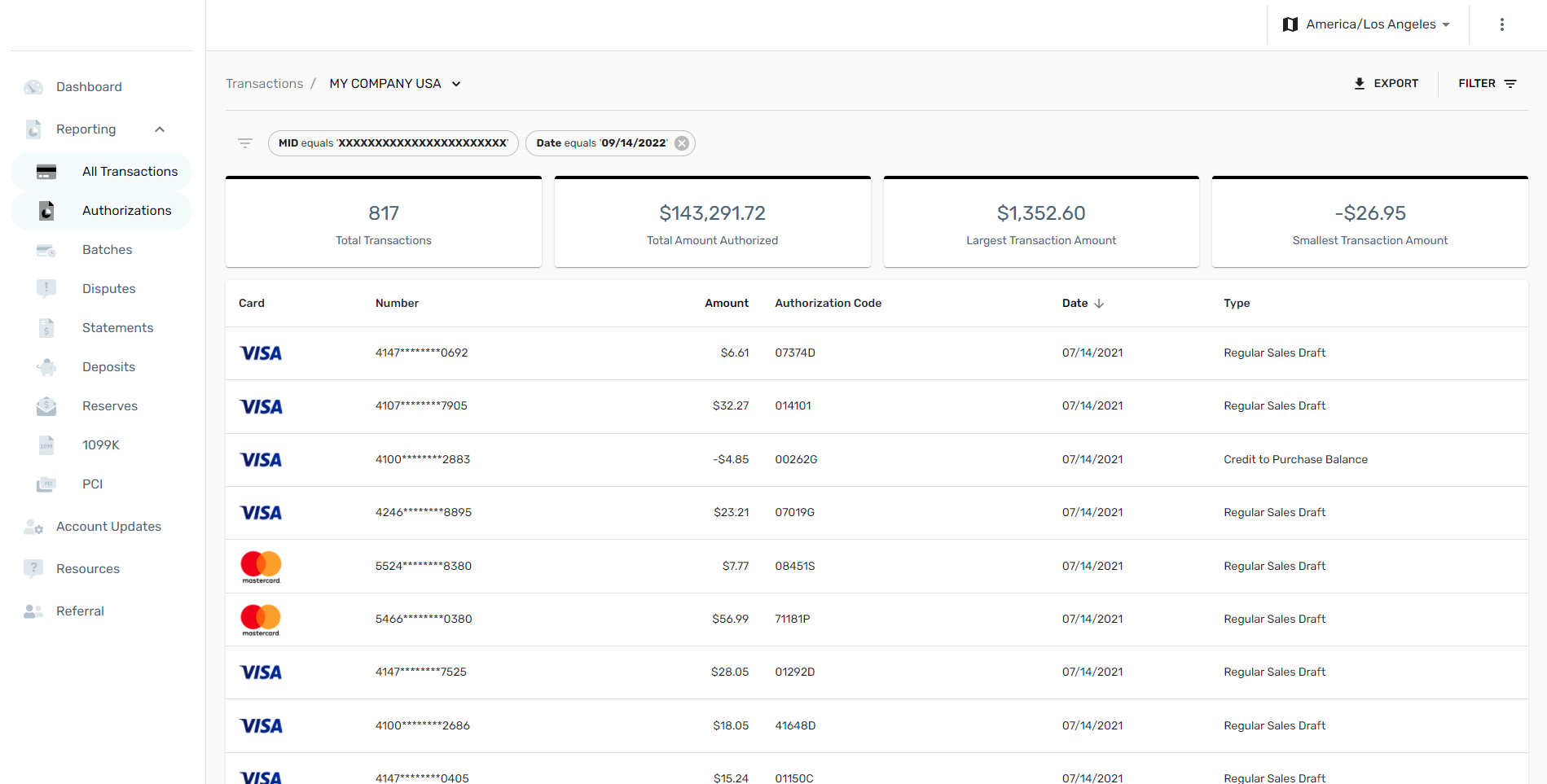
Task: Click the Mastercard logo on row 8380
Action: 261,567
